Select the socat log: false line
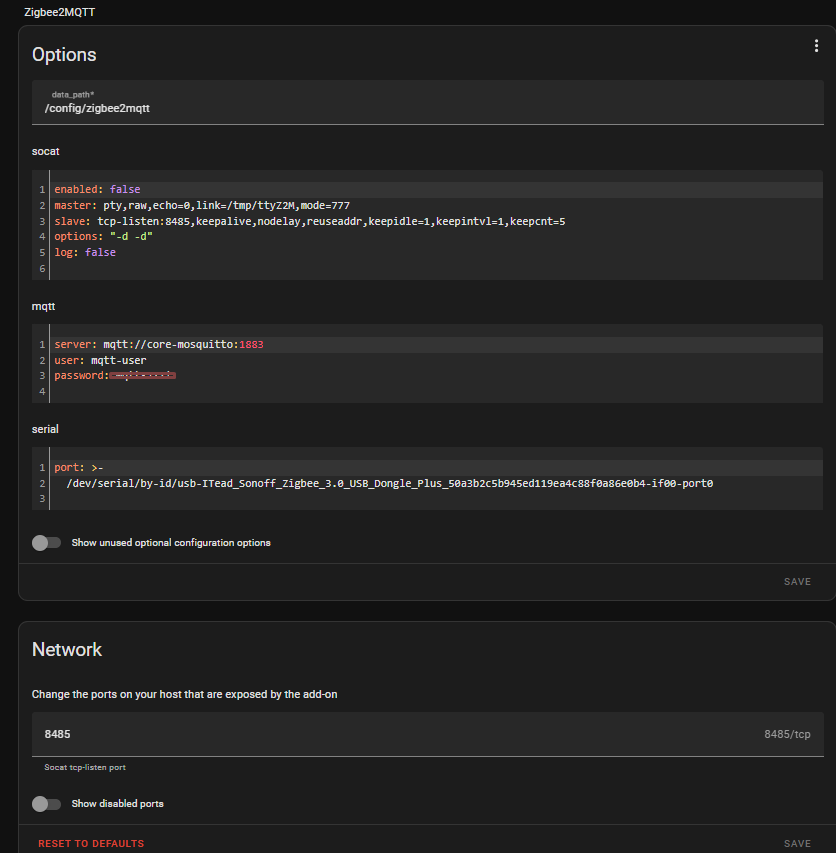The image size is (836, 853). click(85, 252)
